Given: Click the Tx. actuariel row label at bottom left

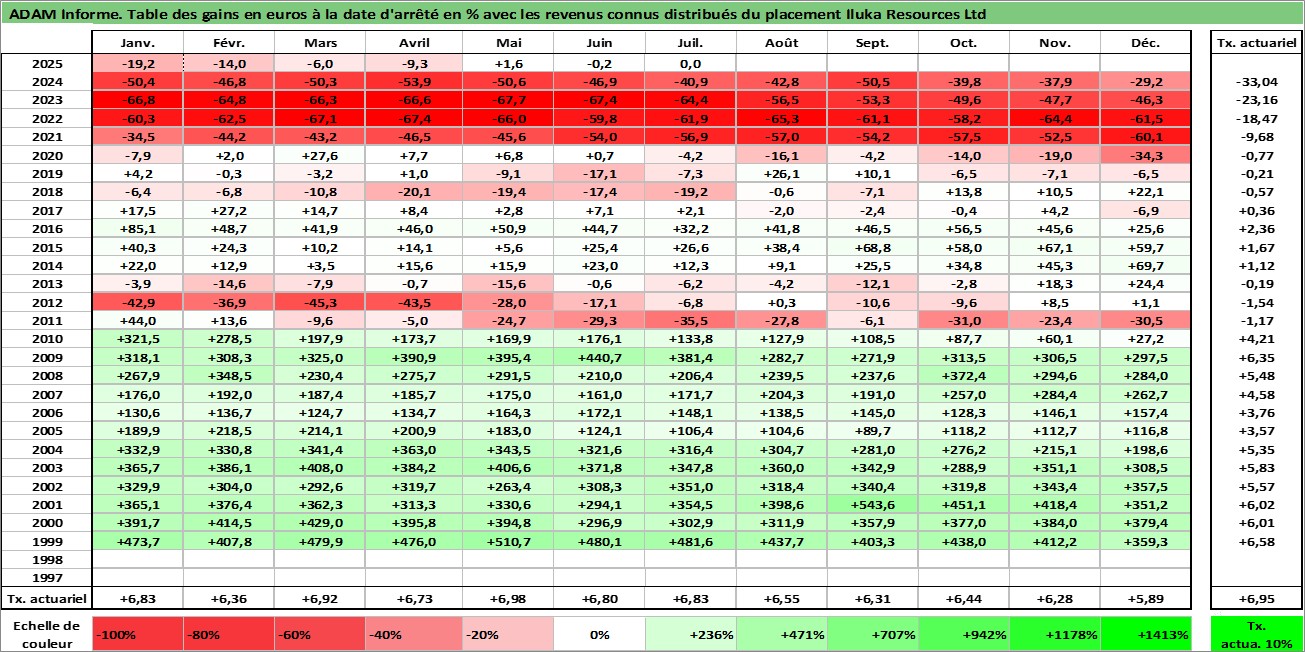Looking at the screenshot, I should (x=47, y=598).
